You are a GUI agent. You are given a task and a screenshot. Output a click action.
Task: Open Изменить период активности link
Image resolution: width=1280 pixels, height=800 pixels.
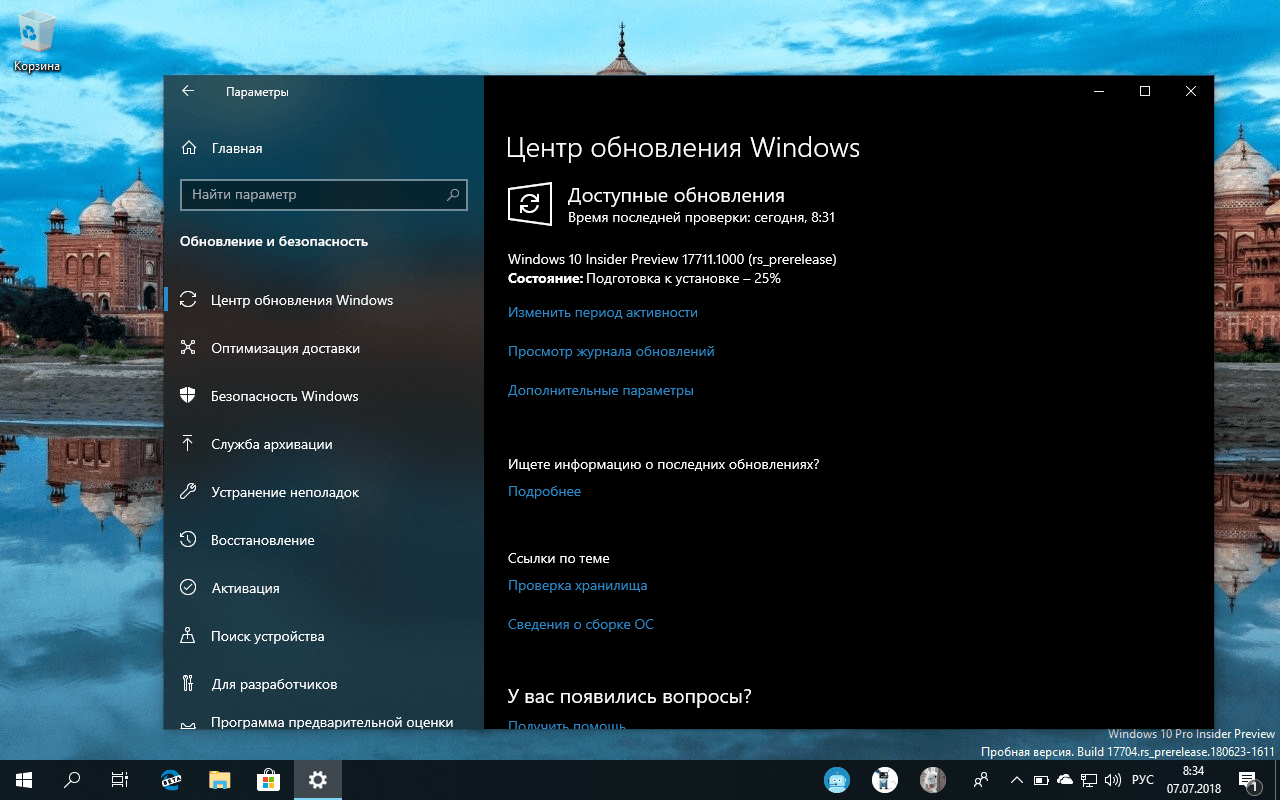click(601, 312)
